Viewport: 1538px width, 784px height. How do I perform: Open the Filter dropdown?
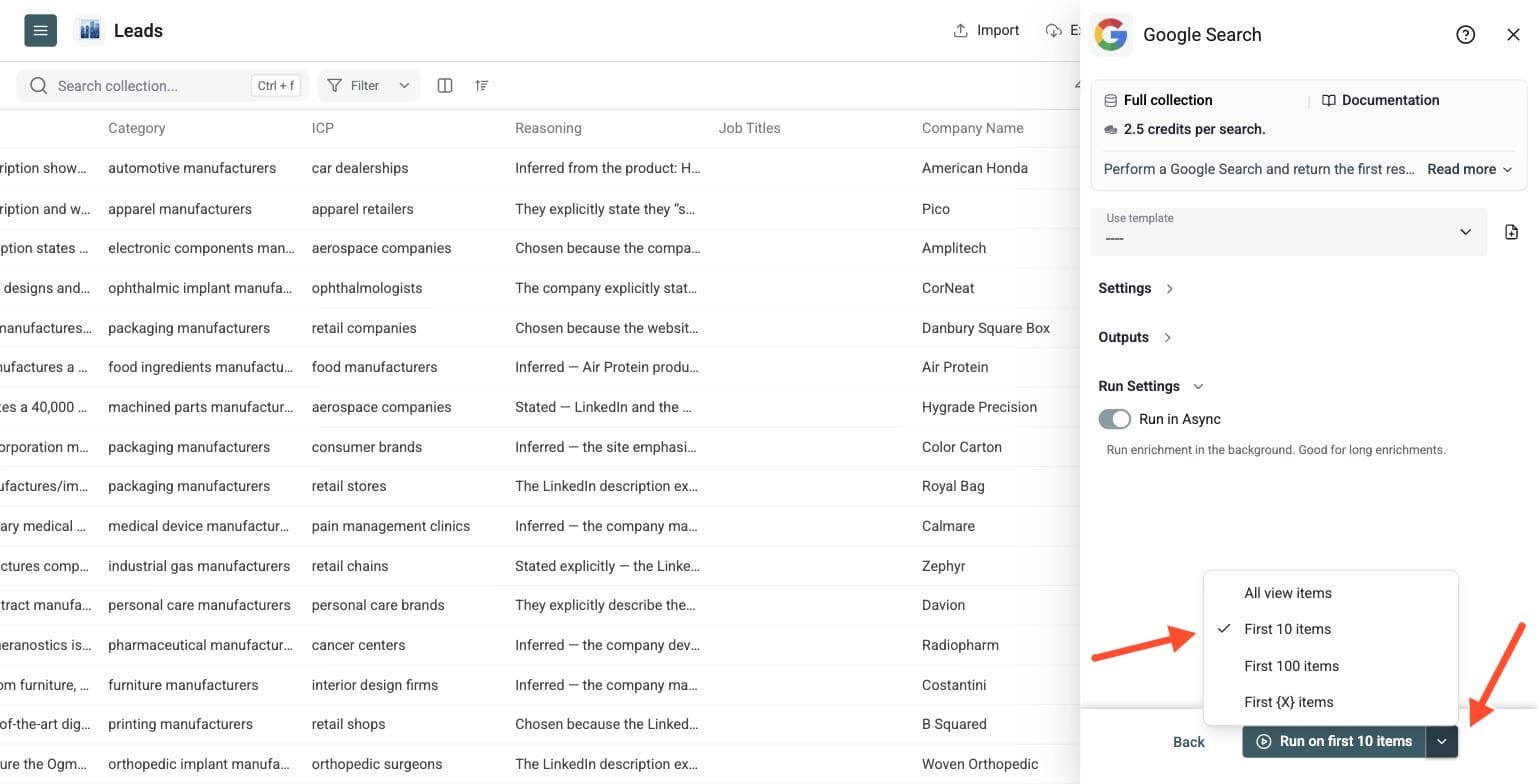[x=368, y=85]
